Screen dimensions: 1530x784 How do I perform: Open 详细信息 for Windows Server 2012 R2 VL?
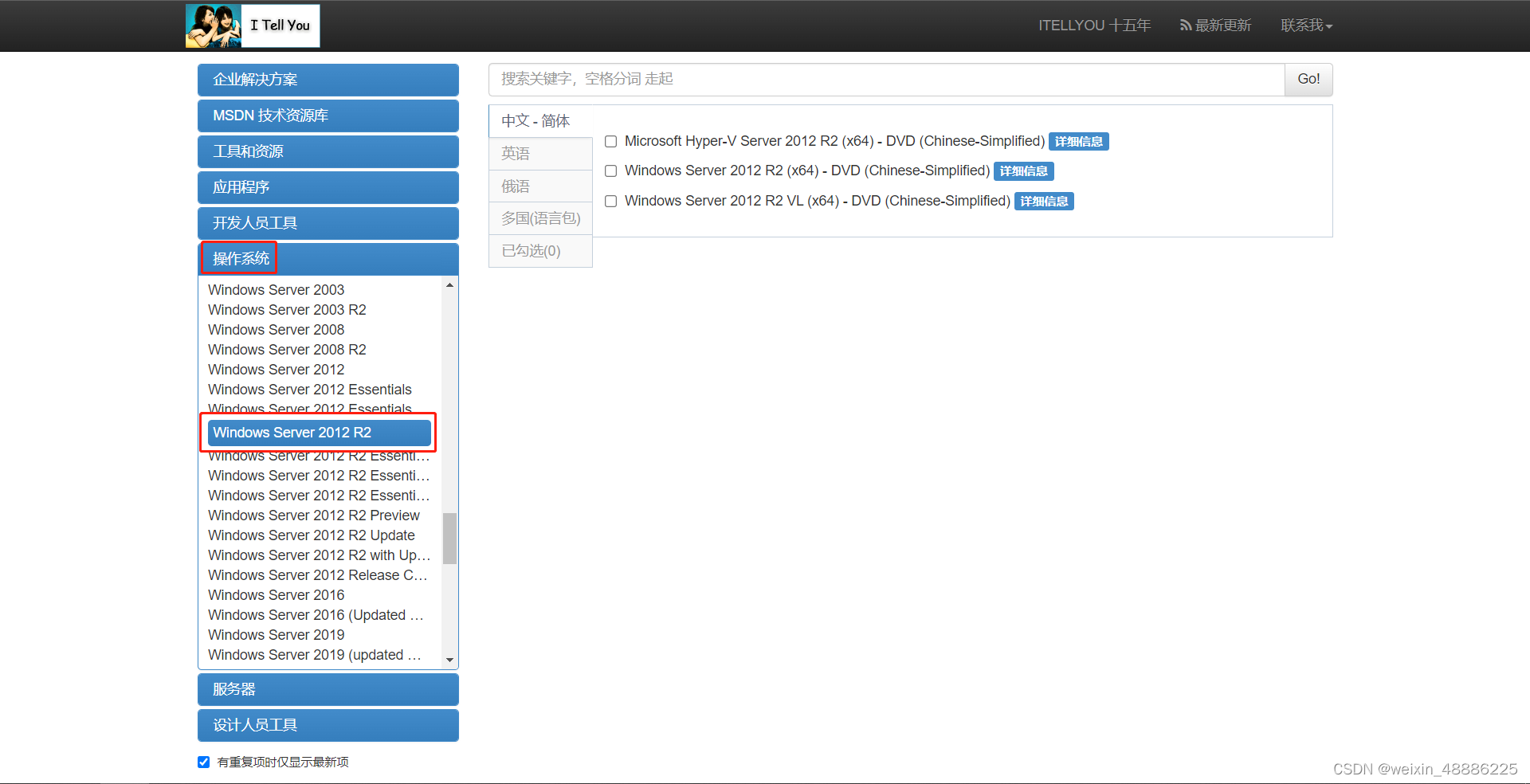click(x=1044, y=201)
